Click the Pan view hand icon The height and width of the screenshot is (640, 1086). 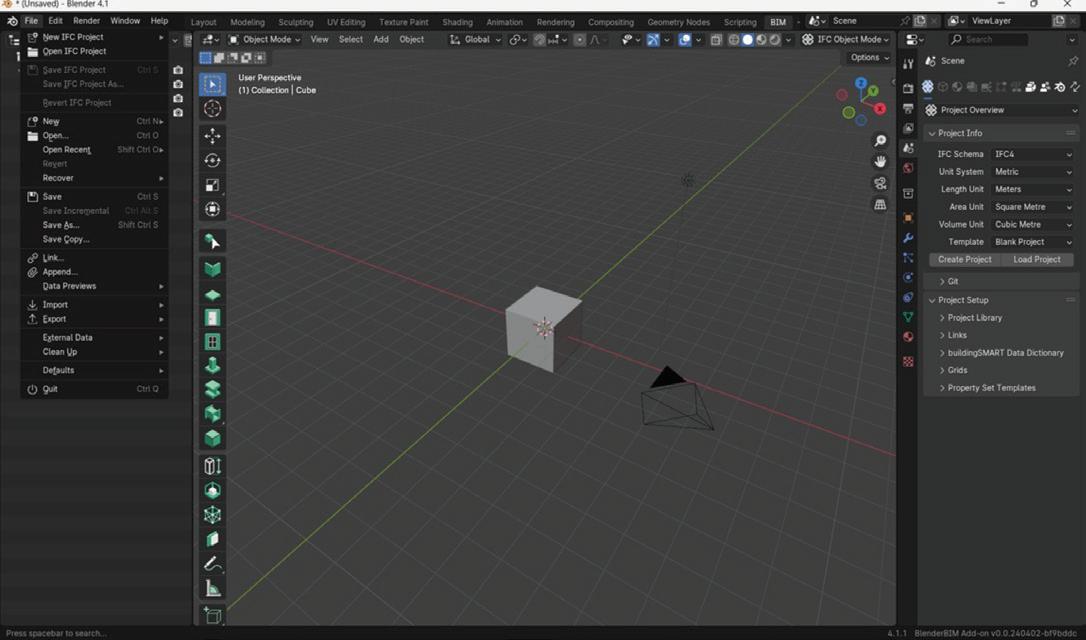(x=880, y=162)
